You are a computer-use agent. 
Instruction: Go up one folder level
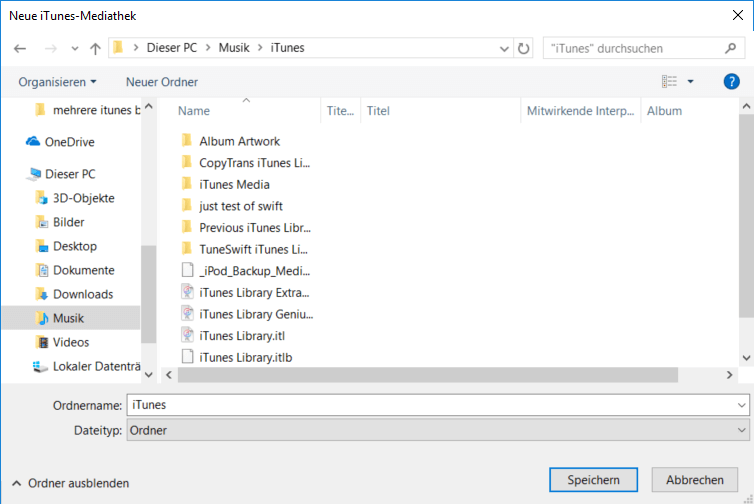(x=95, y=49)
